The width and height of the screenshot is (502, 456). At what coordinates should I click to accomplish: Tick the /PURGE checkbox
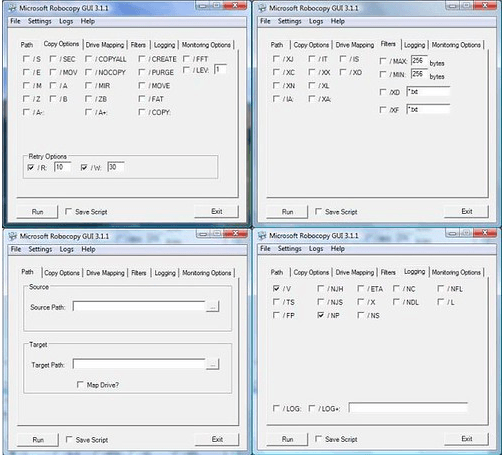pos(142,72)
